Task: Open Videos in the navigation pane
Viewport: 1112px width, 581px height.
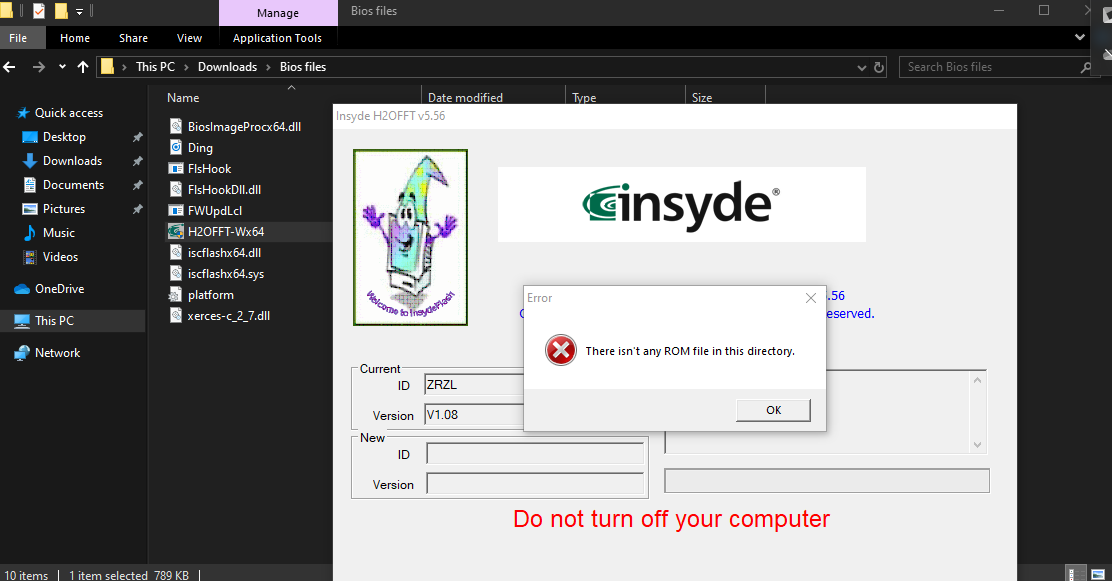Action: pyautogui.click(x=60, y=257)
